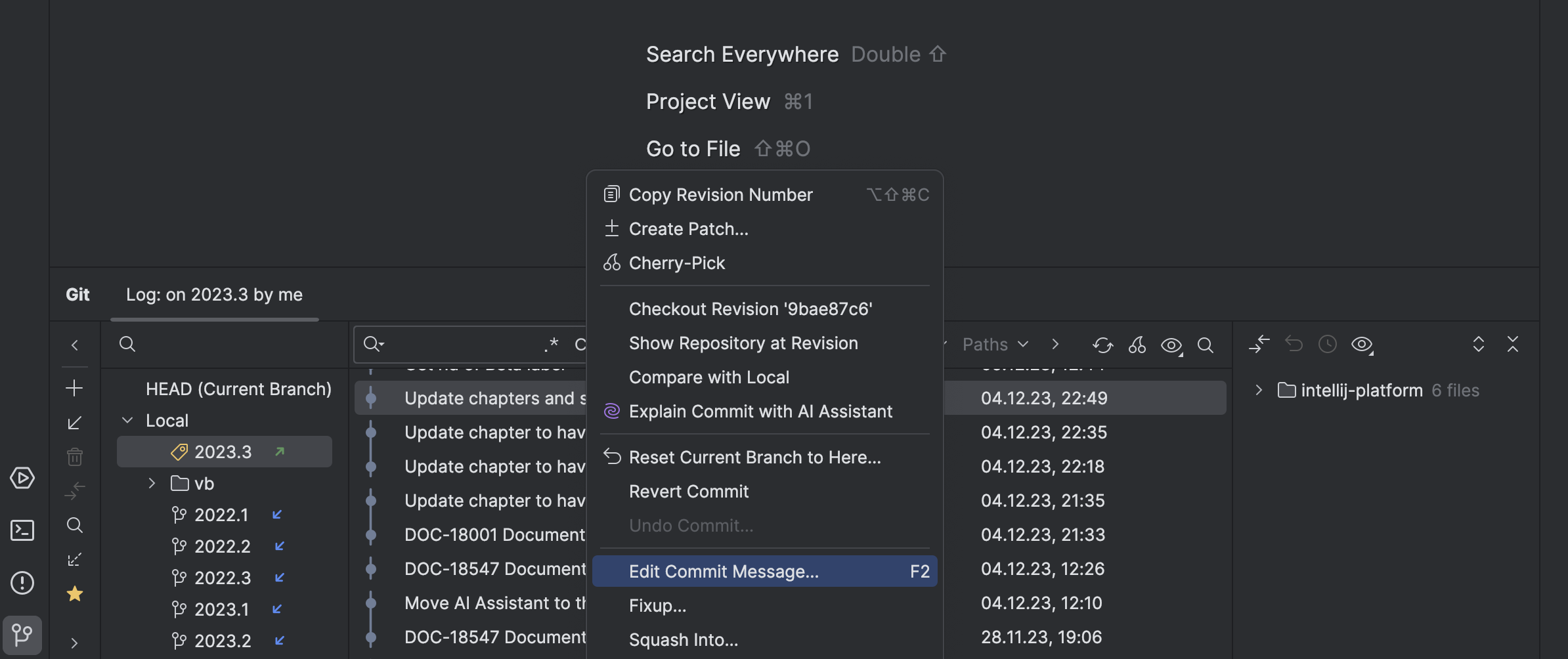Screen dimensions: 1568x659
Task: Click the "Go to File" shortcut link
Action: pyautogui.click(x=693, y=148)
